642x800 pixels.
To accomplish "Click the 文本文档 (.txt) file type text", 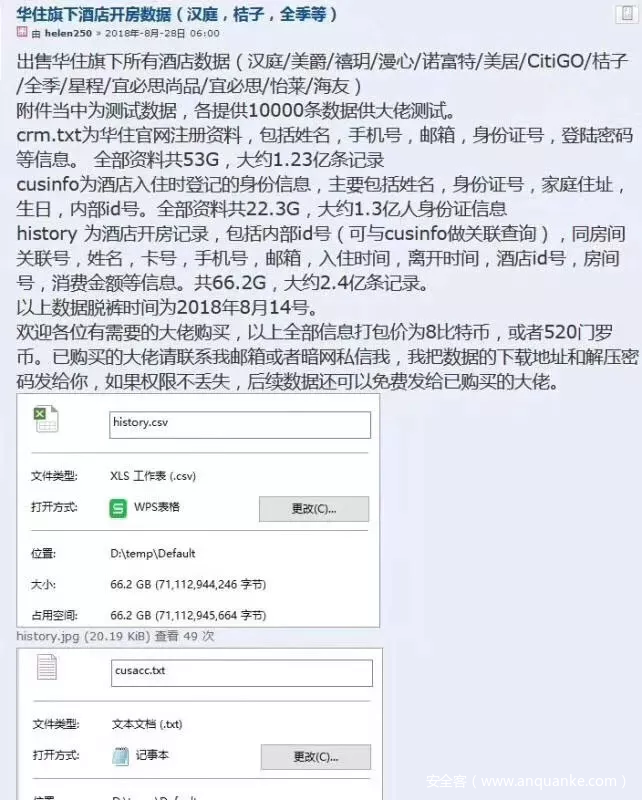I will (x=147, y=724).
